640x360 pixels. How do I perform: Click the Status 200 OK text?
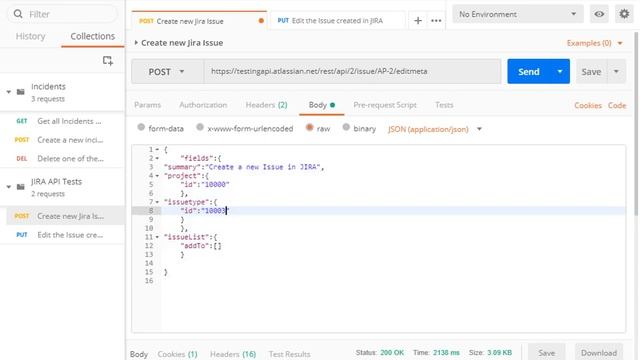click(380, 353)
